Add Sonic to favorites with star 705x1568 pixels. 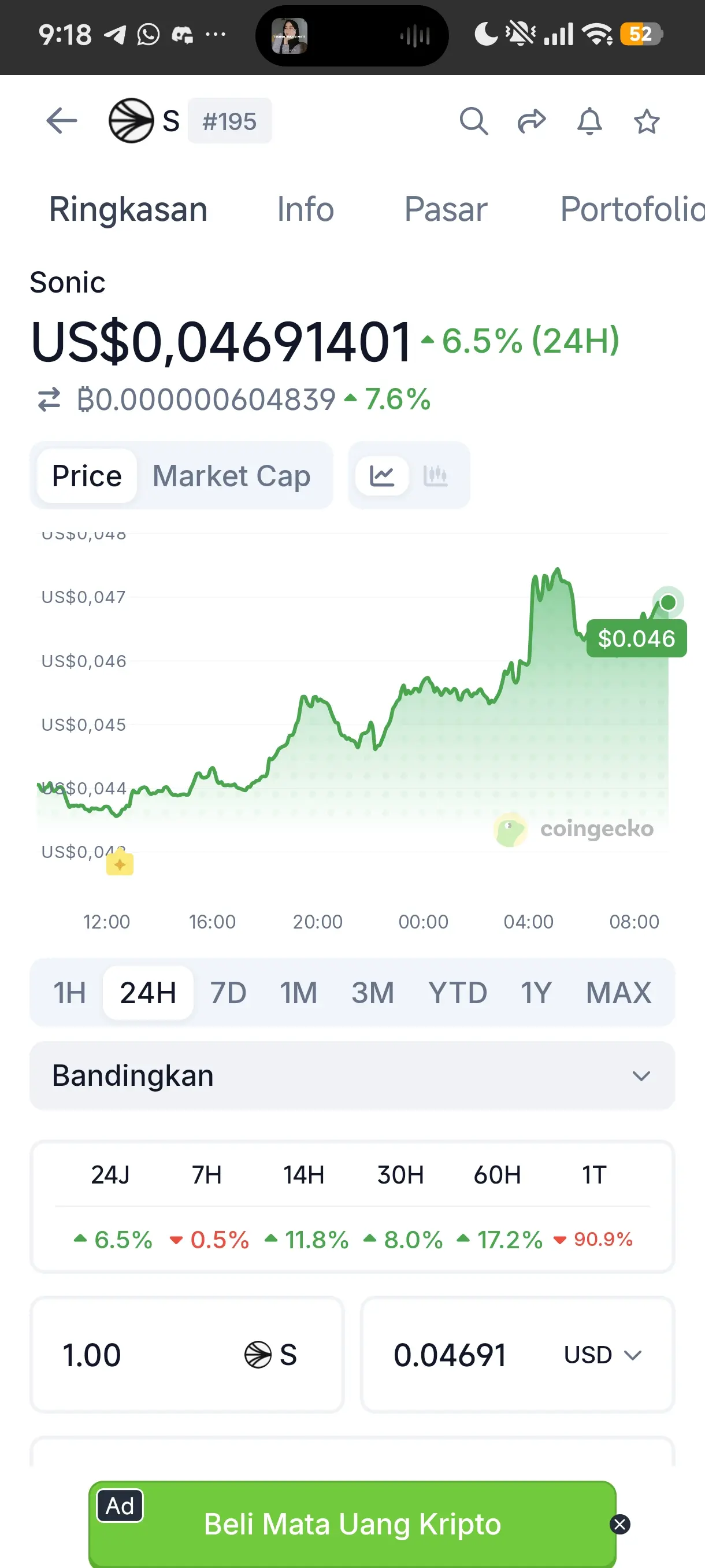646,120
